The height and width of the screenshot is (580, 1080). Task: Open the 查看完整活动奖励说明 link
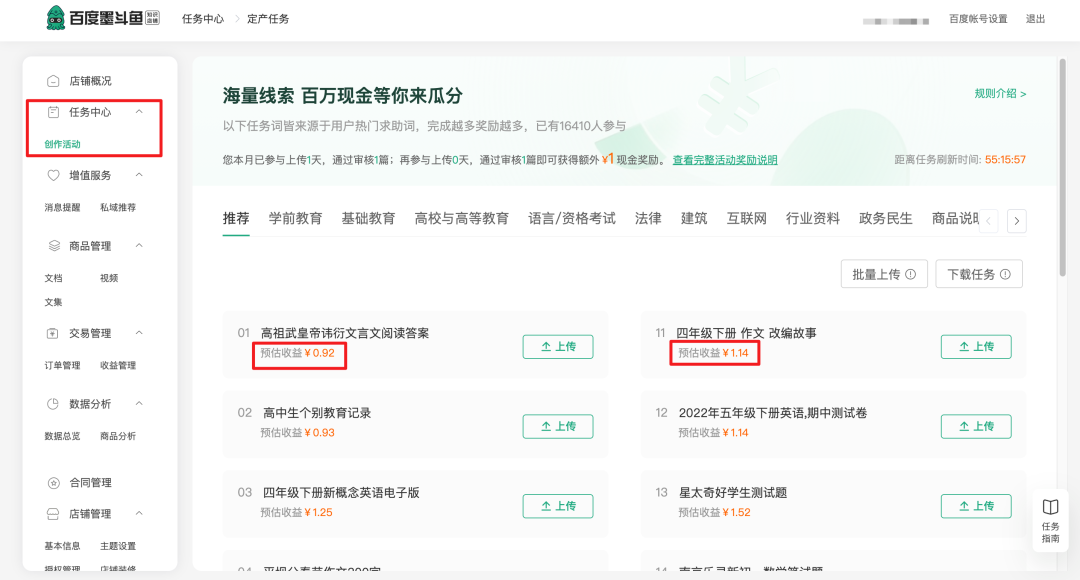(x=724, y=160)
